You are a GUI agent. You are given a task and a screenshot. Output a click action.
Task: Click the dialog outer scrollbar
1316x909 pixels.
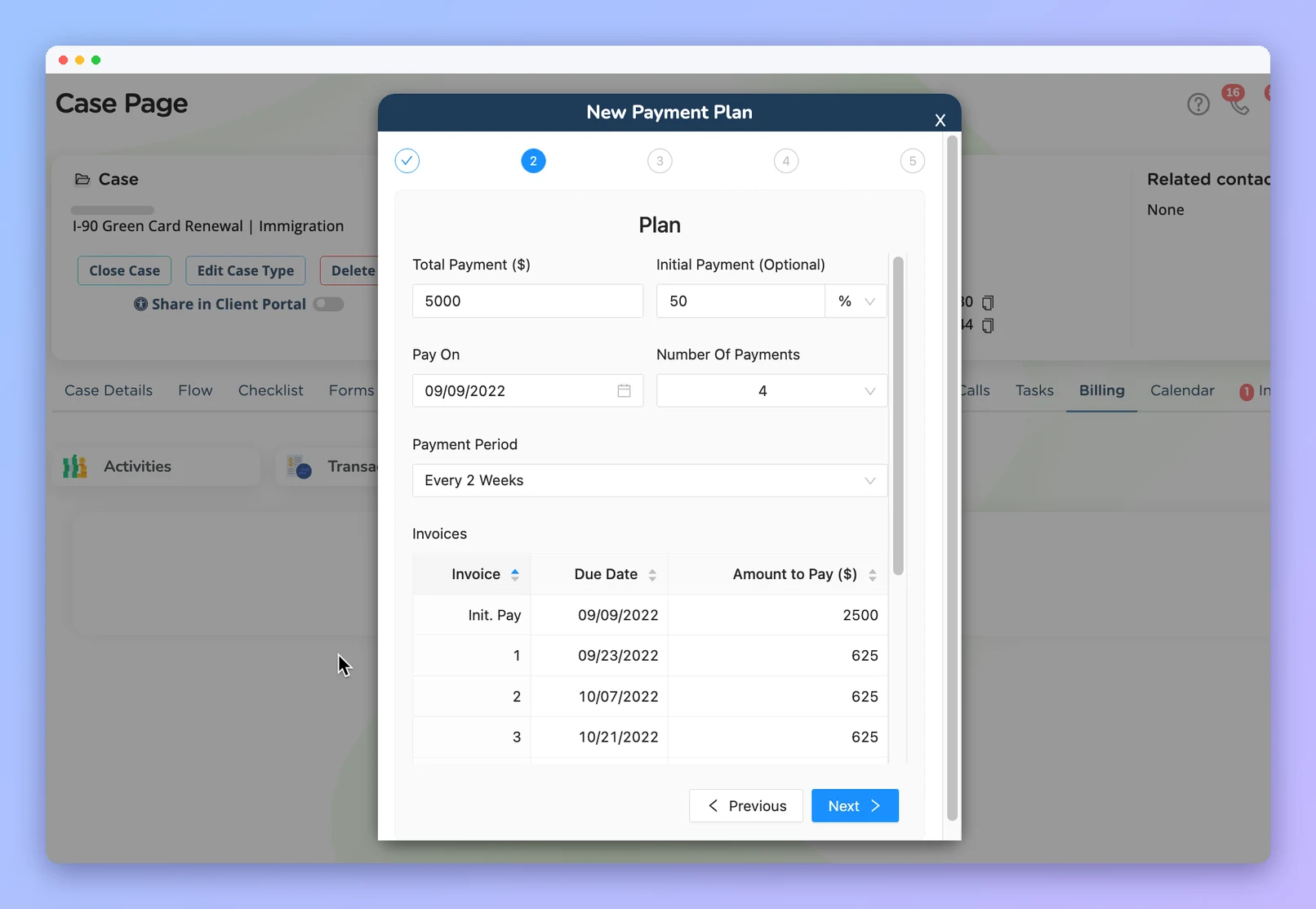(x=952, y=478)
